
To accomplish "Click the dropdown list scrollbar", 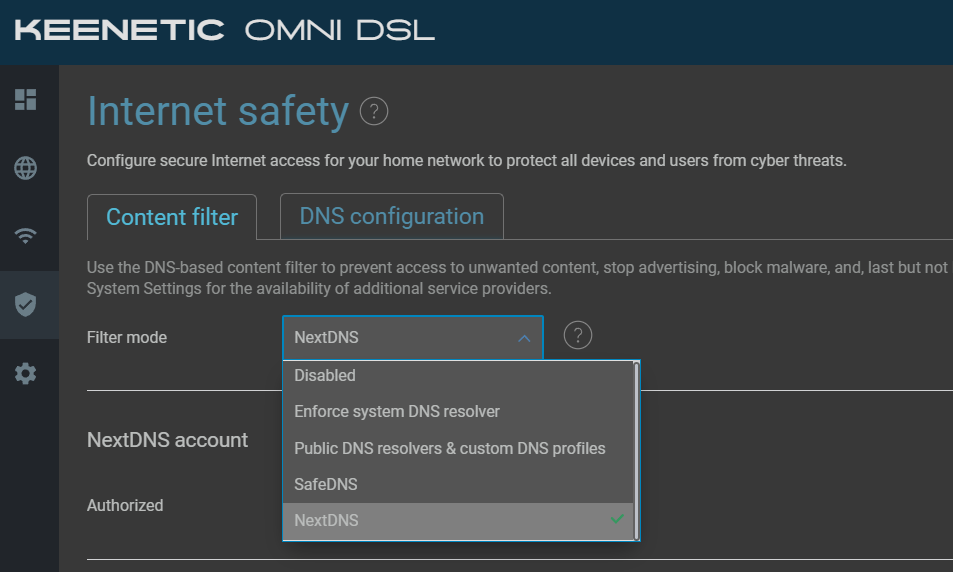I will coord(636,450).
